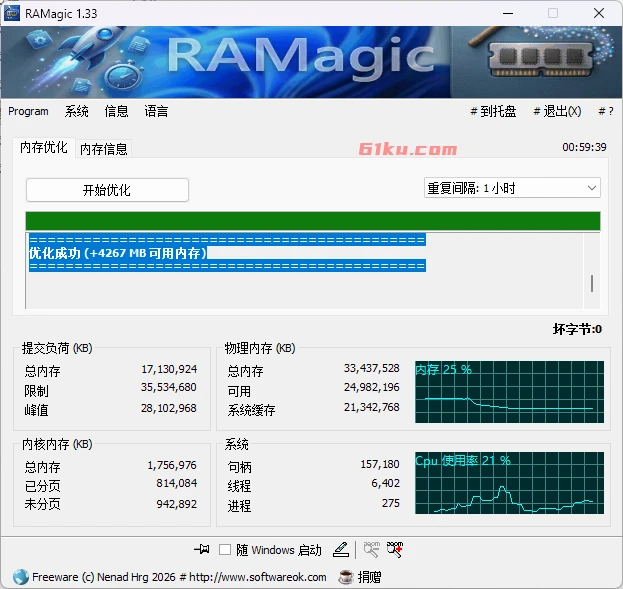Click the 系统缓存 value 21,342,768
This screenshot has height=589, width=623.
[x=371, y=407]
